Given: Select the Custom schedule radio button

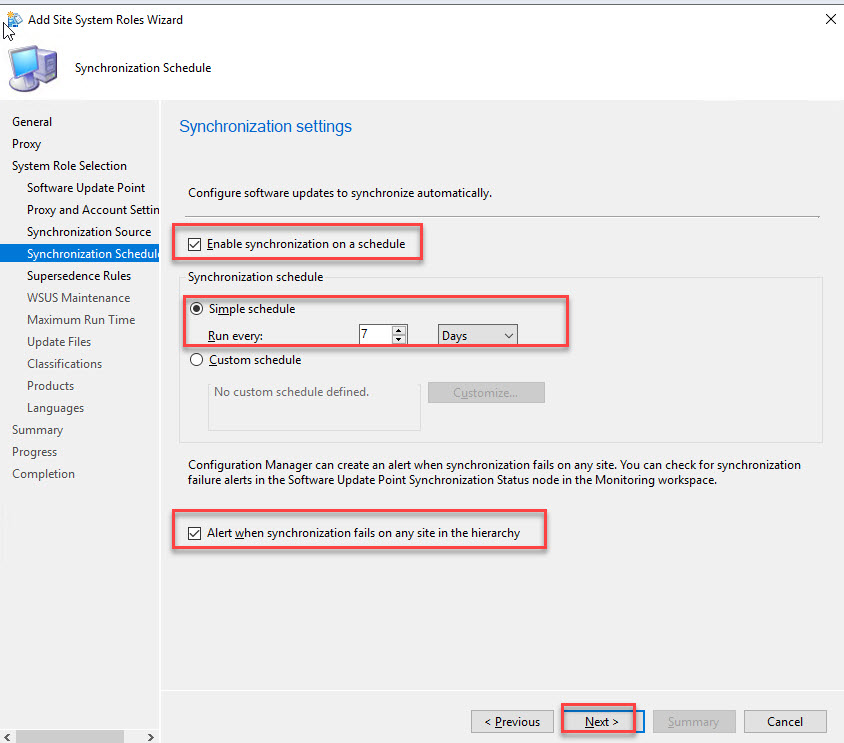Looking at the screenshot, I should (196, 360).
